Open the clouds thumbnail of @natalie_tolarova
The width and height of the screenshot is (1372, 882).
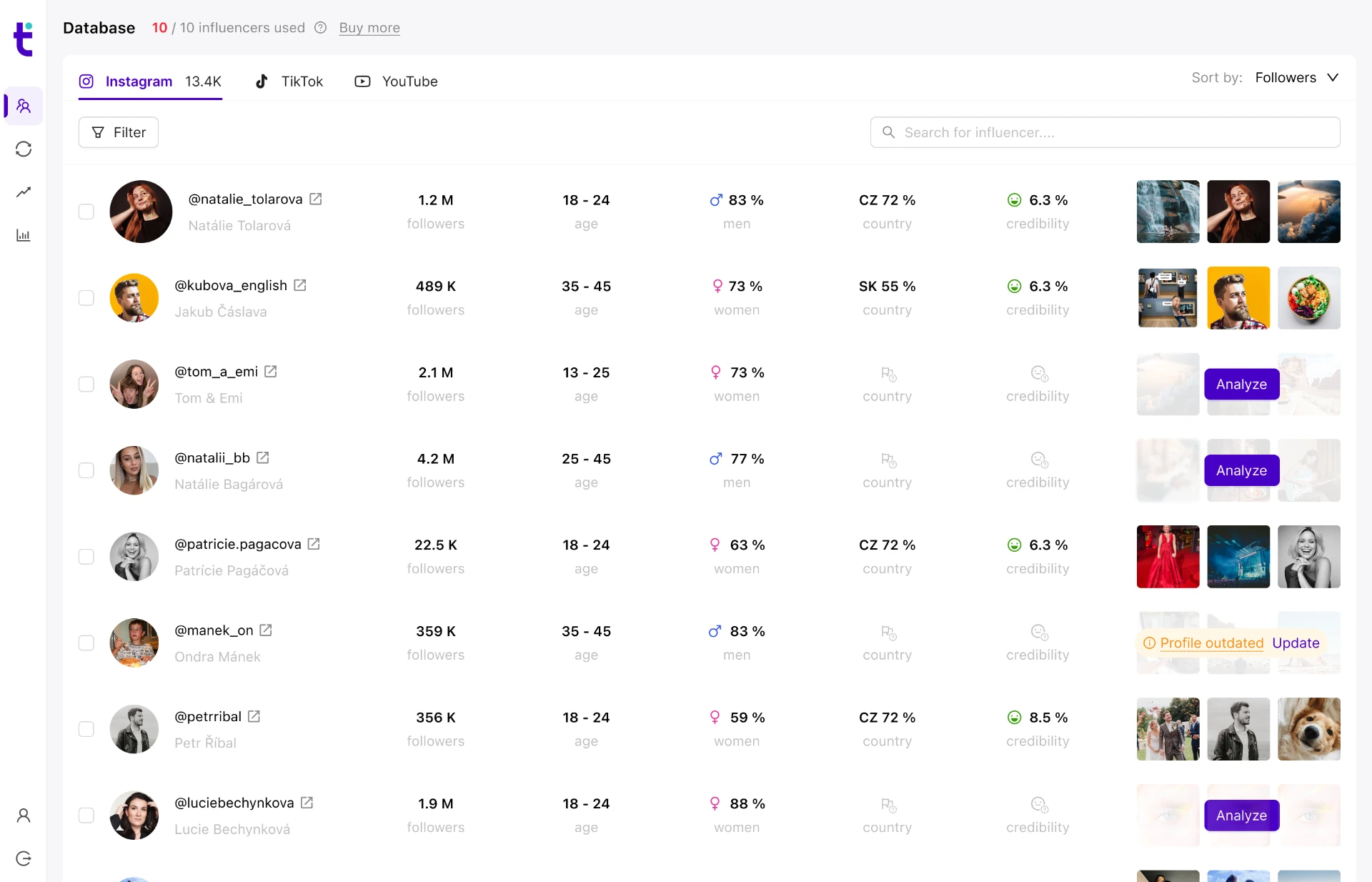click(x=1308, y=212)
